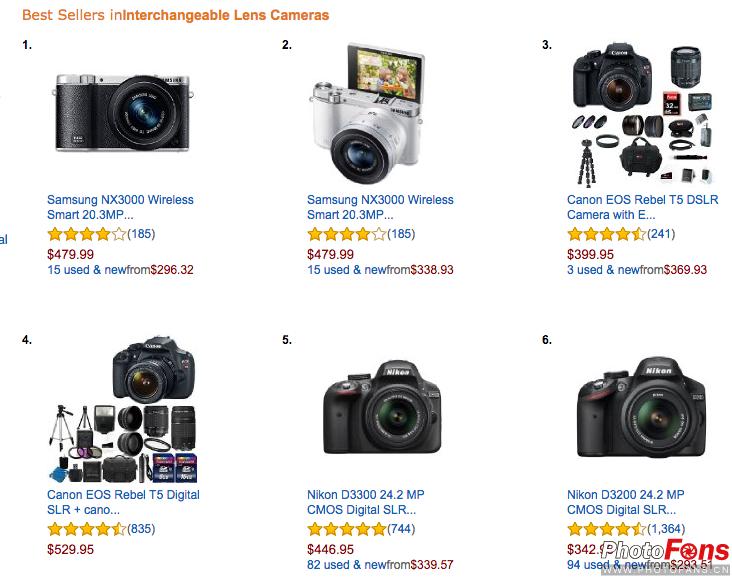
Task: Open 82 used & new from $339.57 offers
Action: tap(380, 565)
